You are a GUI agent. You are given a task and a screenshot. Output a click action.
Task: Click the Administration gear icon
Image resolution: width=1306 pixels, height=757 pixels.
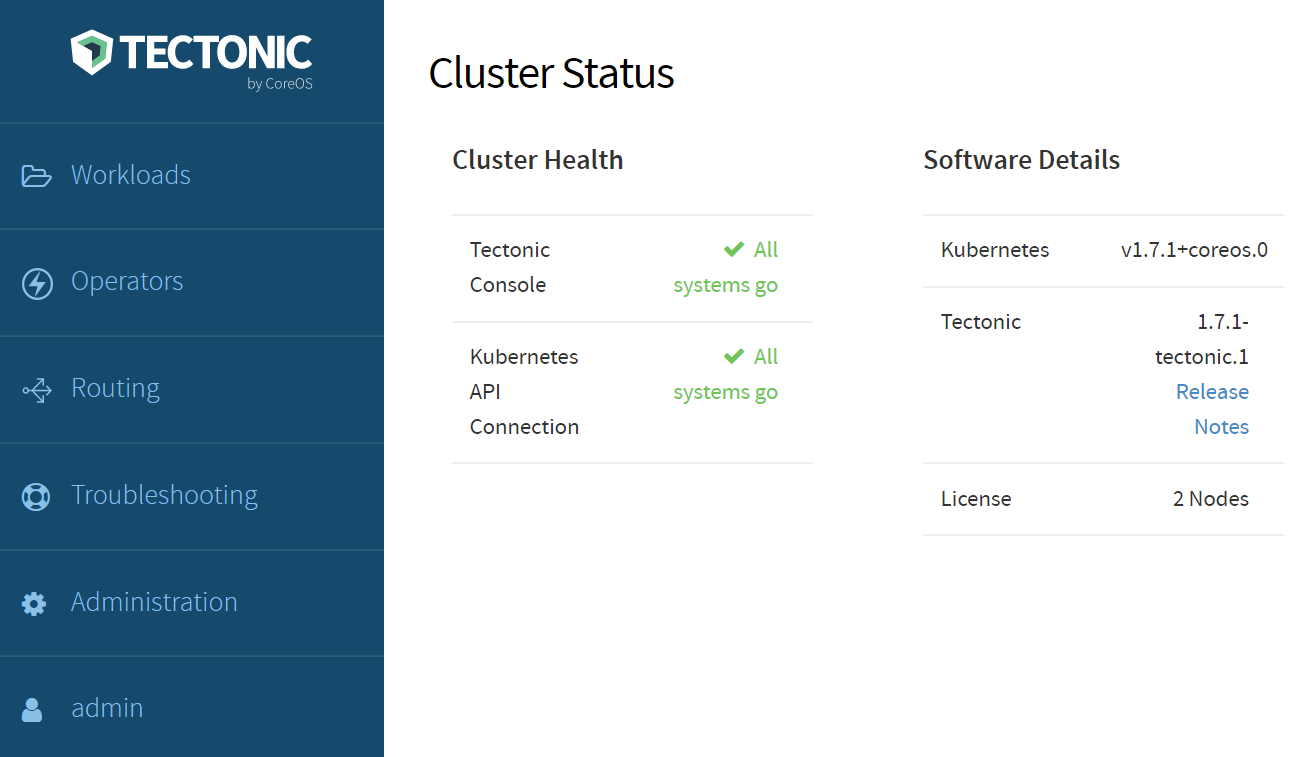click(34, 604)
